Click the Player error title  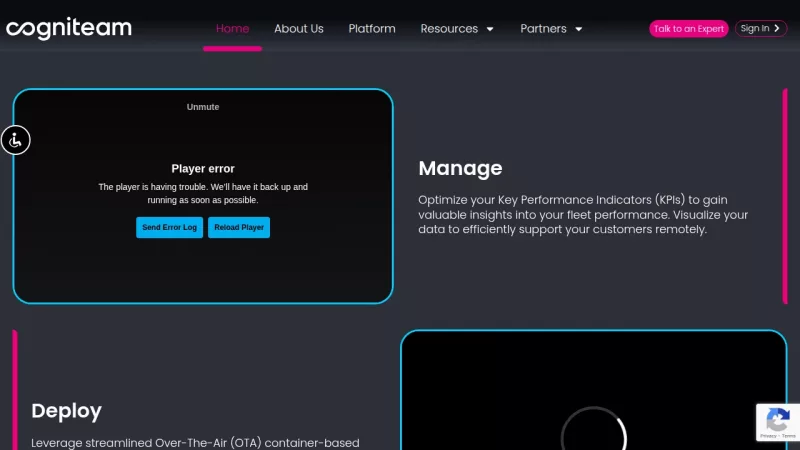coord(203,169)
